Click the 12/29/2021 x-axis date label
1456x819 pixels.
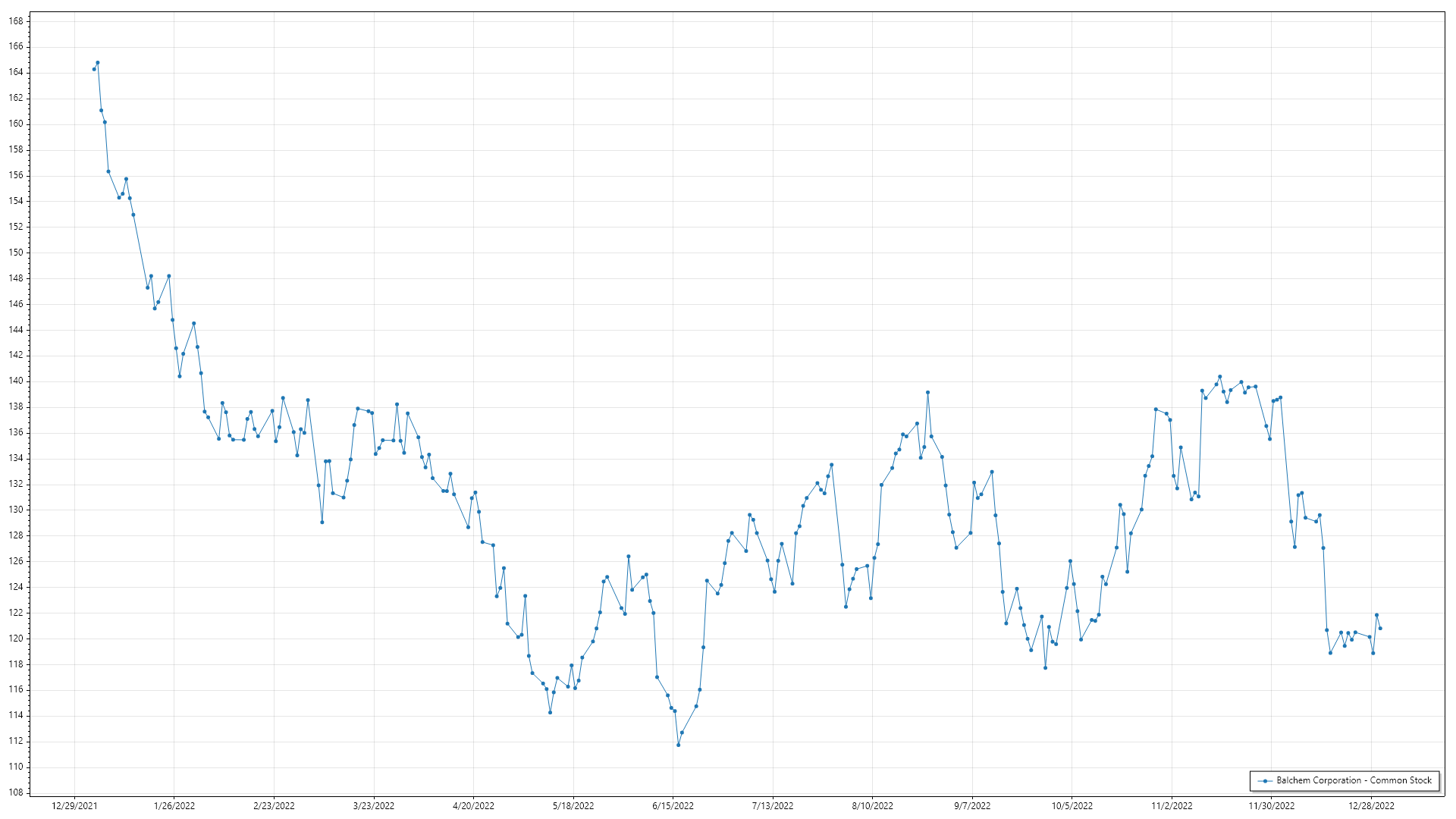pyautogui.click(x=74, y=806)
